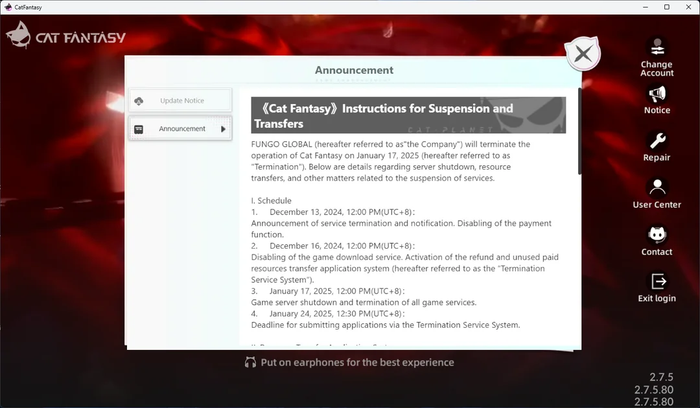Click the Announcement tab list icon
The height and width of the screenshot is (408, 700).
click(139, 129)
